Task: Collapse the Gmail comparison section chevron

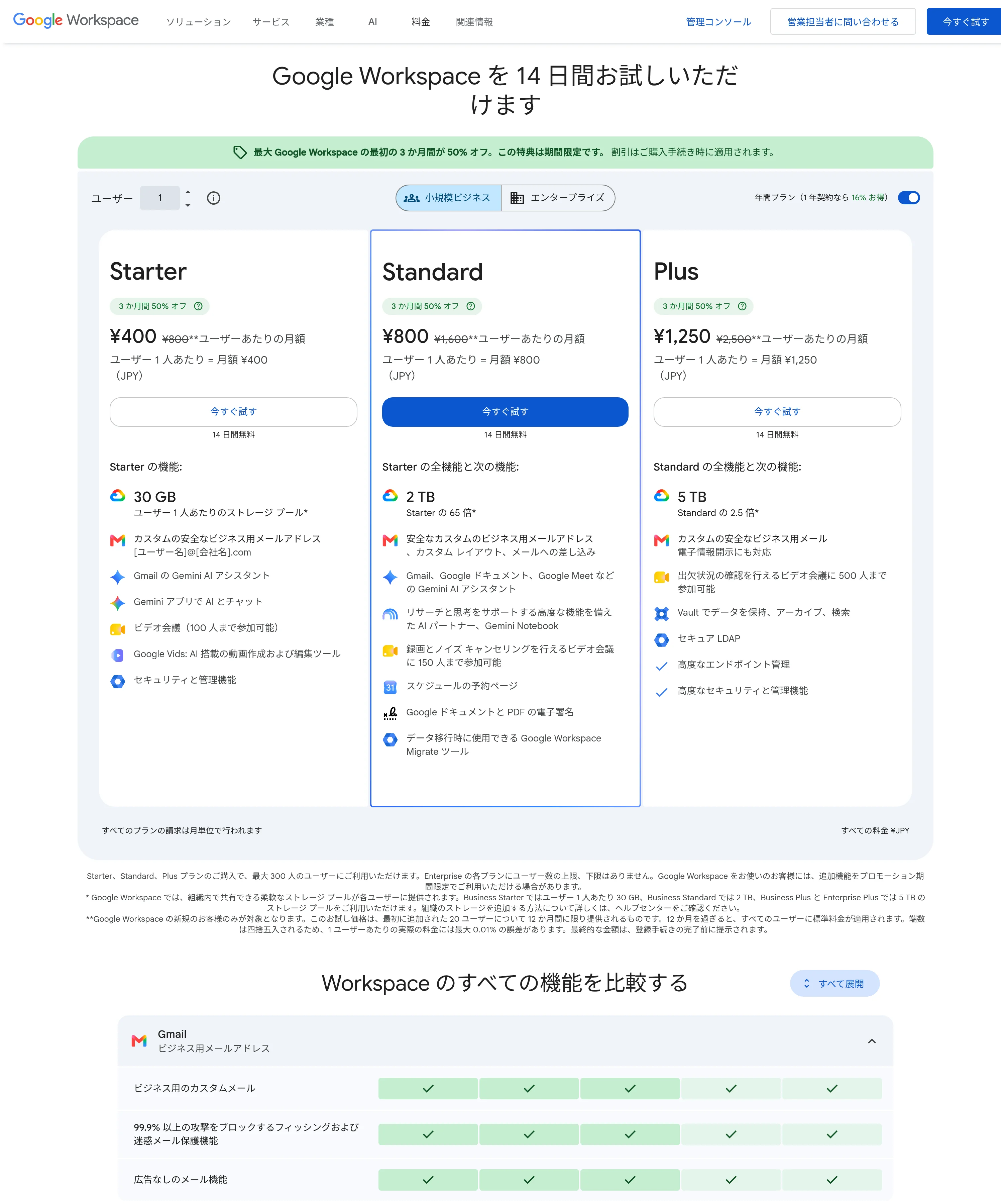Action: [871, 1041]
